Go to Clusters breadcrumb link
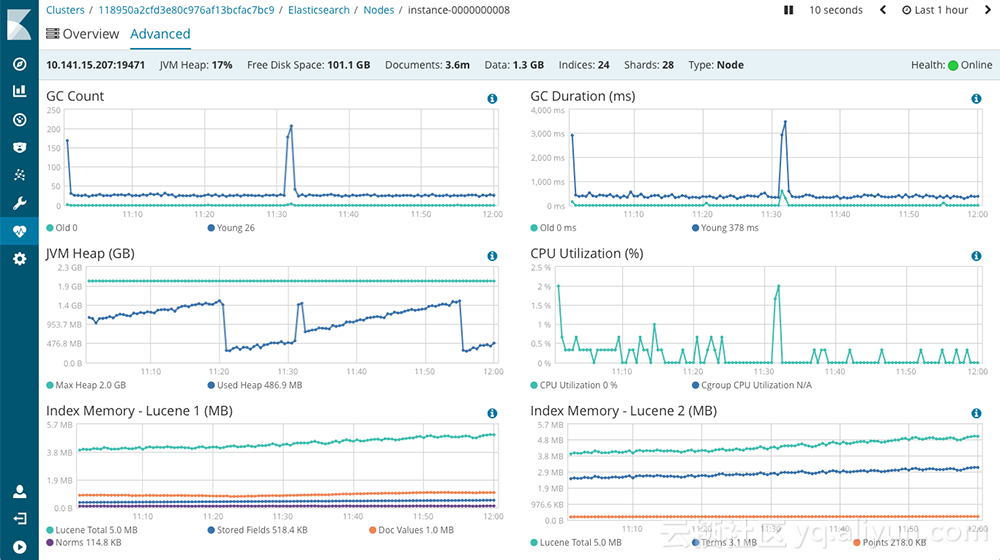The height and width of the screenshot is (560, 1000). pos(65,10)
